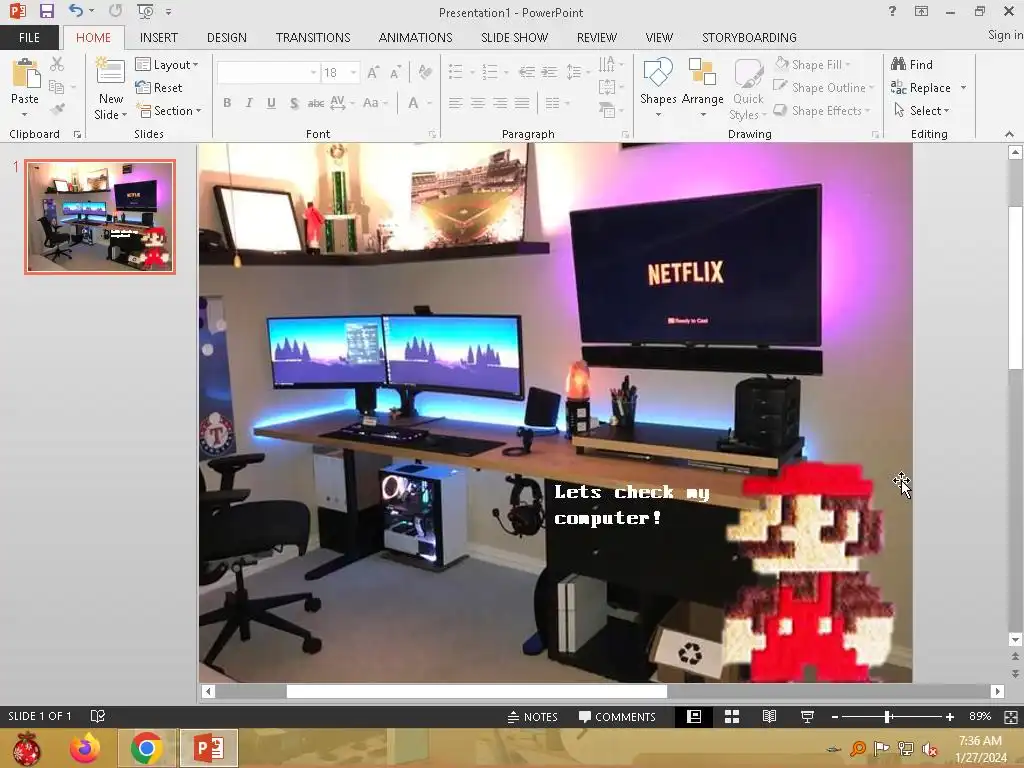The width and height of the screenshot is (1024, 768).
Task: Click the Save icon in quick access toolbar
Action: click(46, 11)
